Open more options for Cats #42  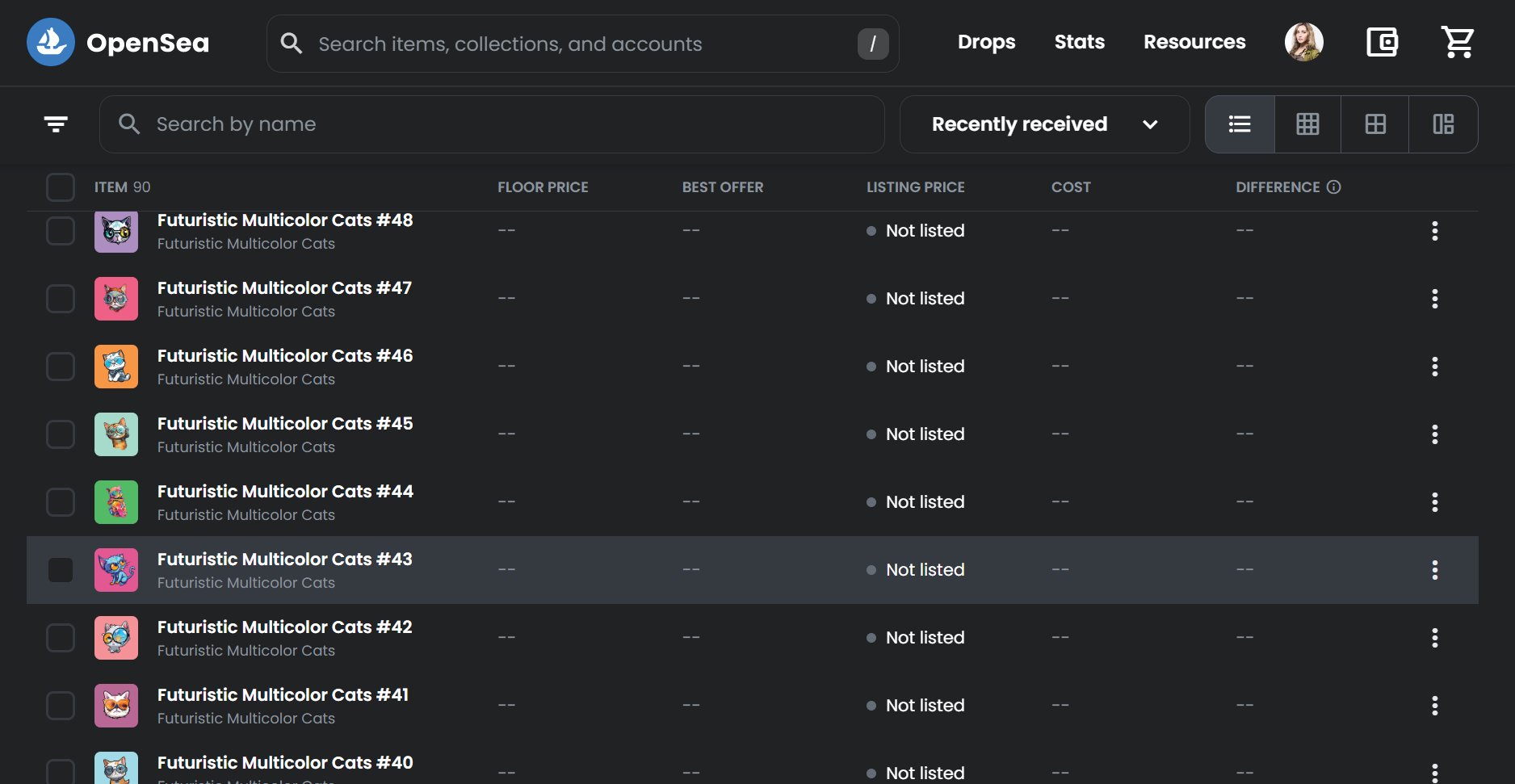click(x=1435, y=638)
